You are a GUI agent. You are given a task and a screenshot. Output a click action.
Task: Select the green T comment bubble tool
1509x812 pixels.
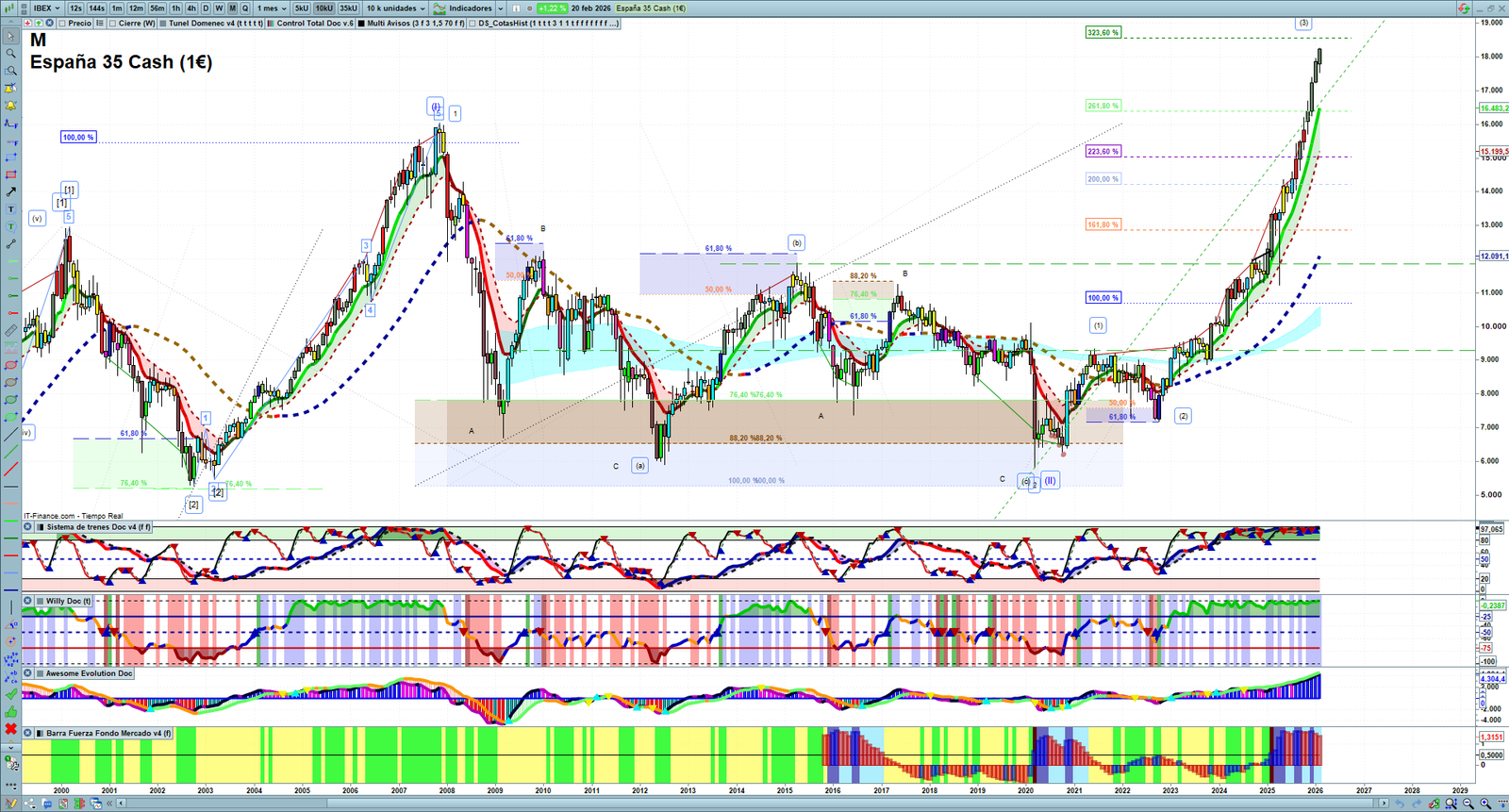(x=10, y=226)
